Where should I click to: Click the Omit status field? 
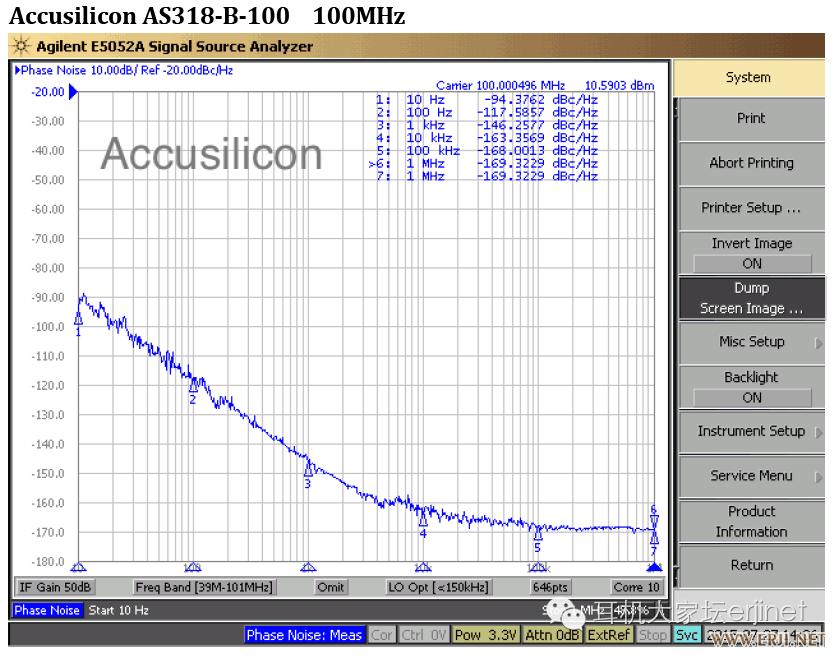pyautogui.click(x=330, y=587)
